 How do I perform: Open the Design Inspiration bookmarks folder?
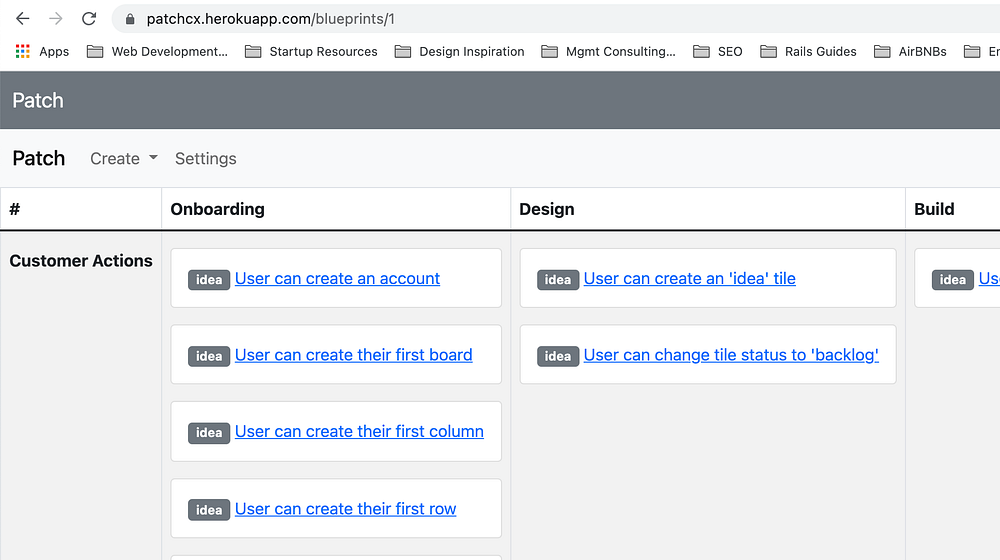tap(459, 51)
